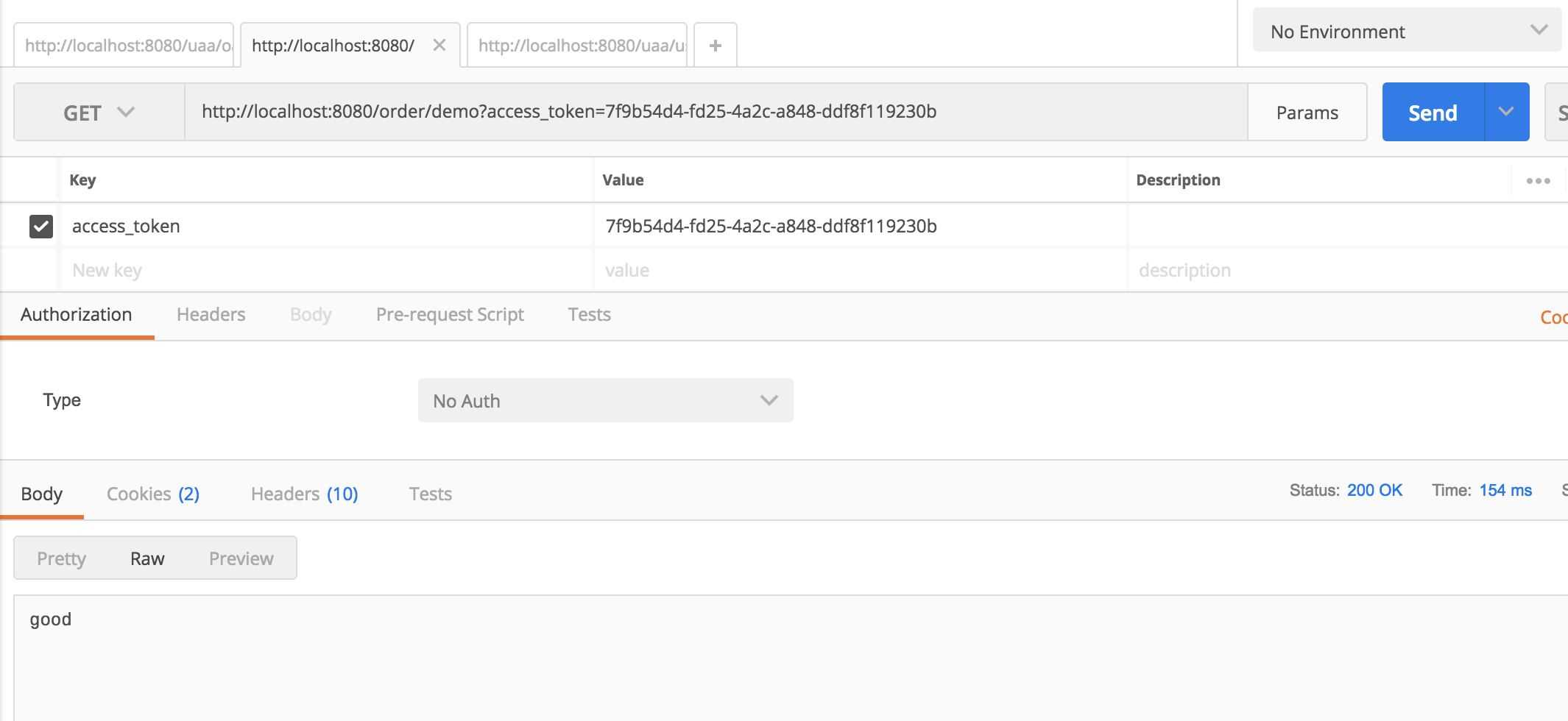This screenshot has height=721, width=1568.
Task: Open the request Tests tab
Action: (x=589, y=315)
